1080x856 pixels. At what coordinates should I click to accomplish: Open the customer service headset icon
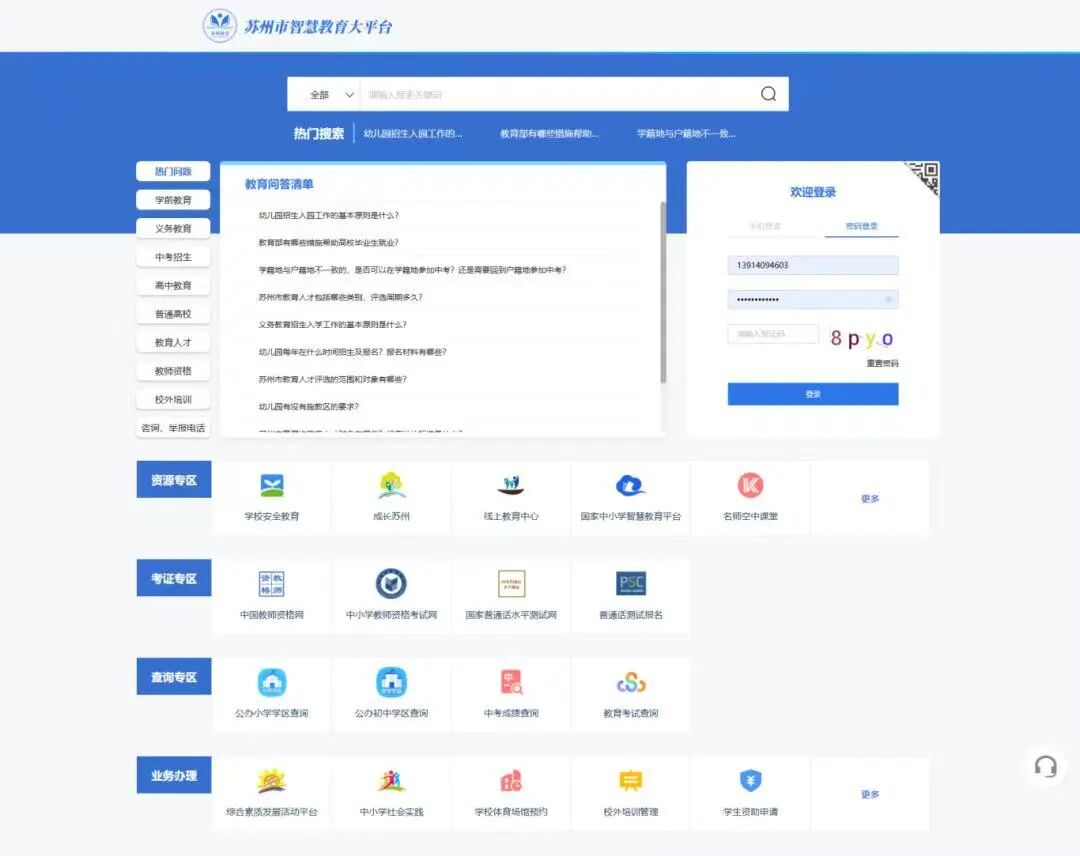[1046, 767]
